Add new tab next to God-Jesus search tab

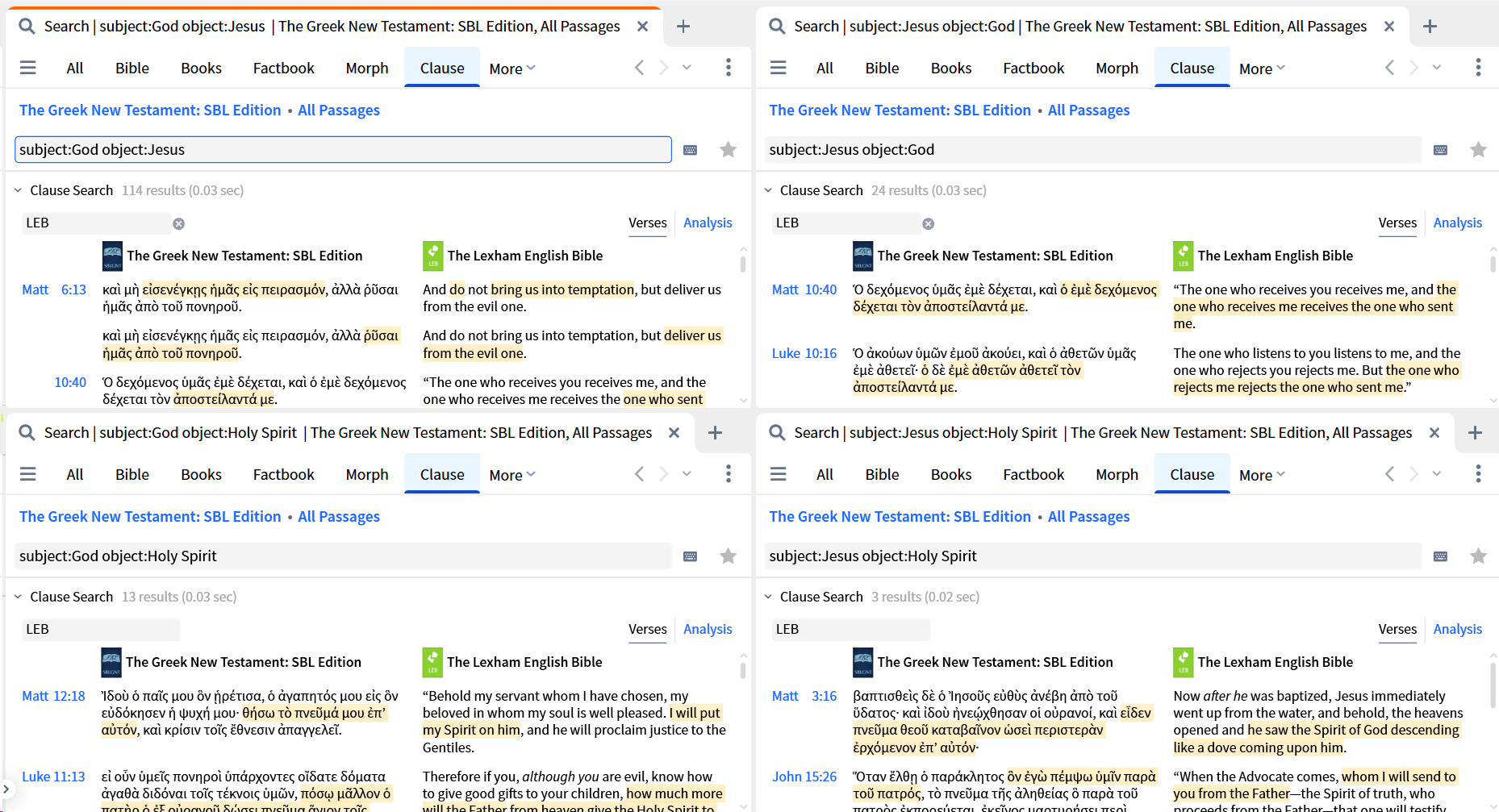click(x=683, y=27)
